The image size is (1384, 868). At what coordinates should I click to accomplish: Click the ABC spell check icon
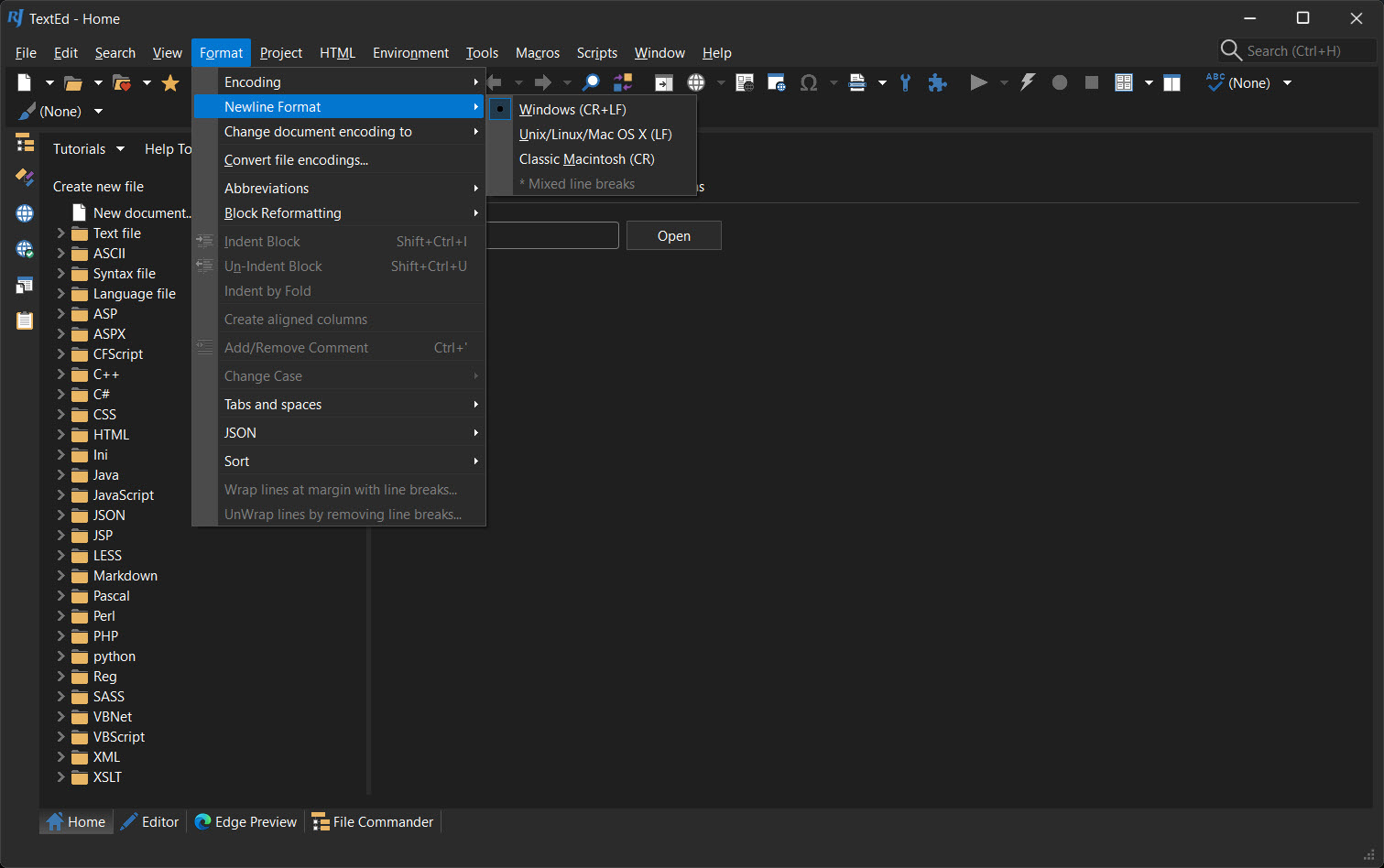point(1215,81)
